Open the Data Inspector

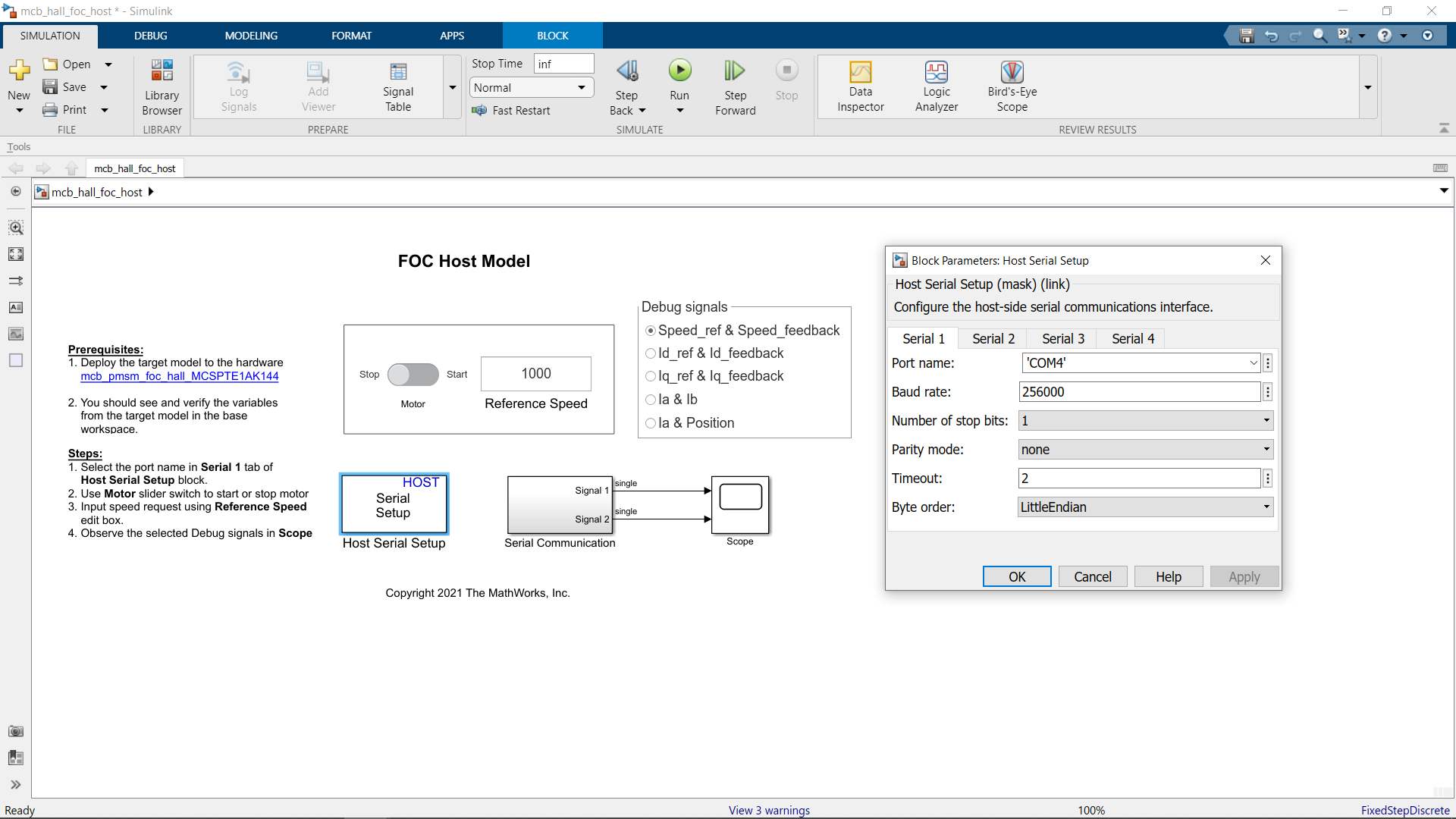(x=861, y=86)
